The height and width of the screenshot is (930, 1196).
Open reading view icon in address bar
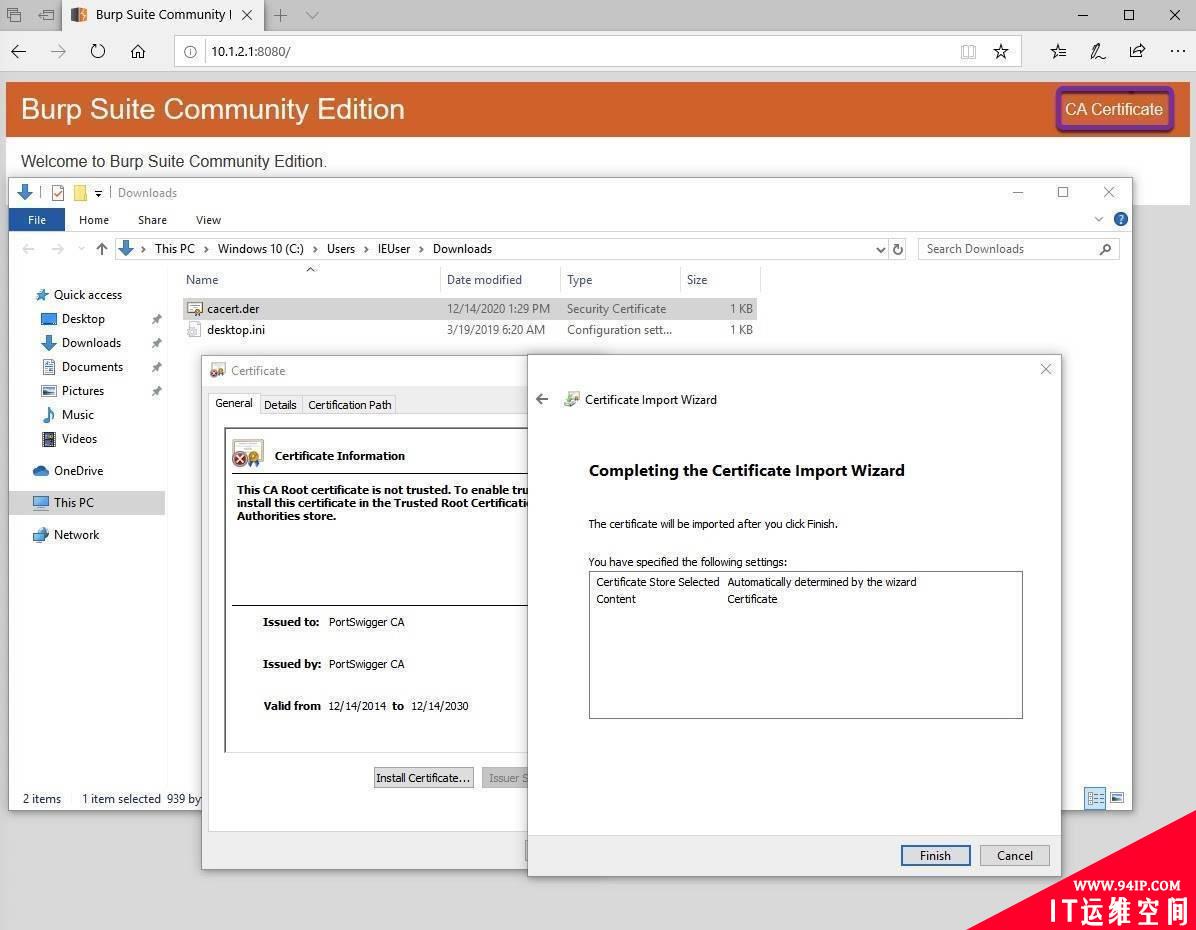968,51
